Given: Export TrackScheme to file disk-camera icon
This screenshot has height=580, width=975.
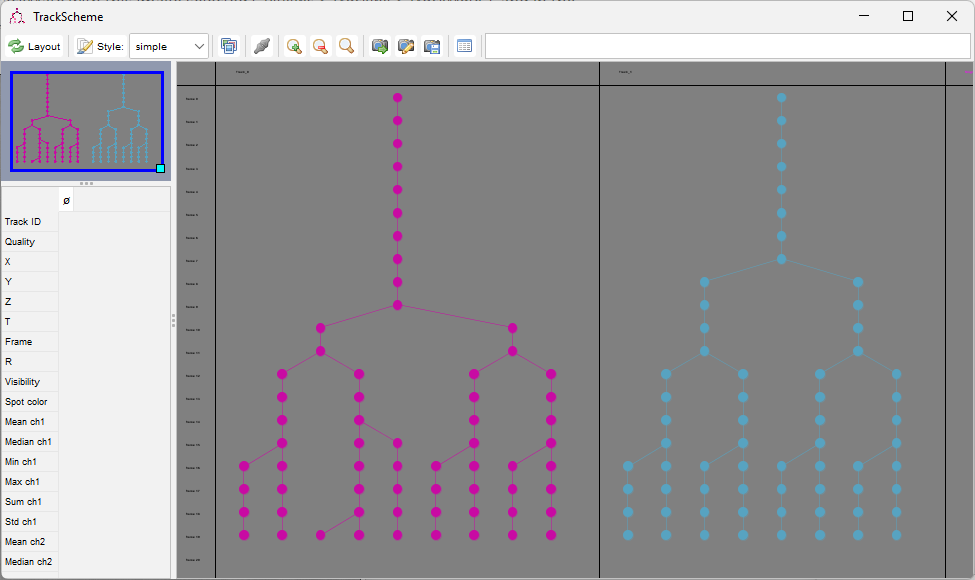Looking at the screenshot, I should tap(432, 47).
